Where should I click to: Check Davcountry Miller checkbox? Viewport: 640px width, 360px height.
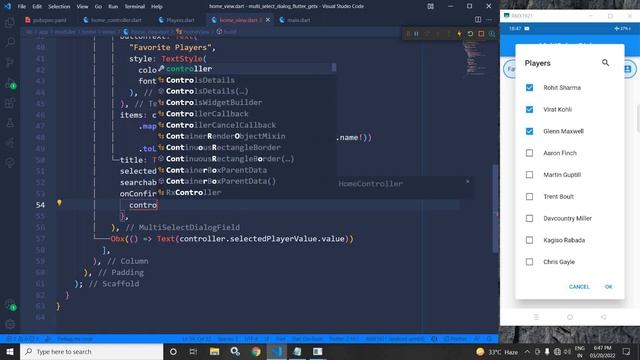529,218
